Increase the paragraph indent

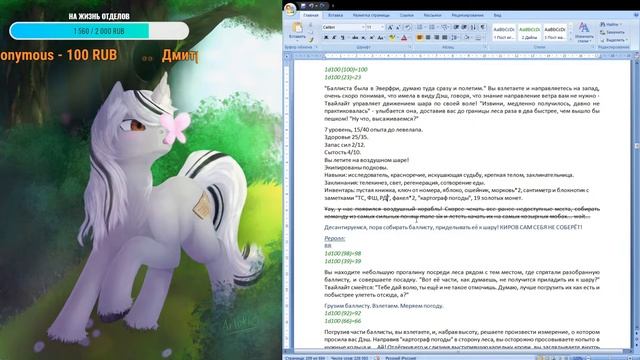(x=464, y=27)
